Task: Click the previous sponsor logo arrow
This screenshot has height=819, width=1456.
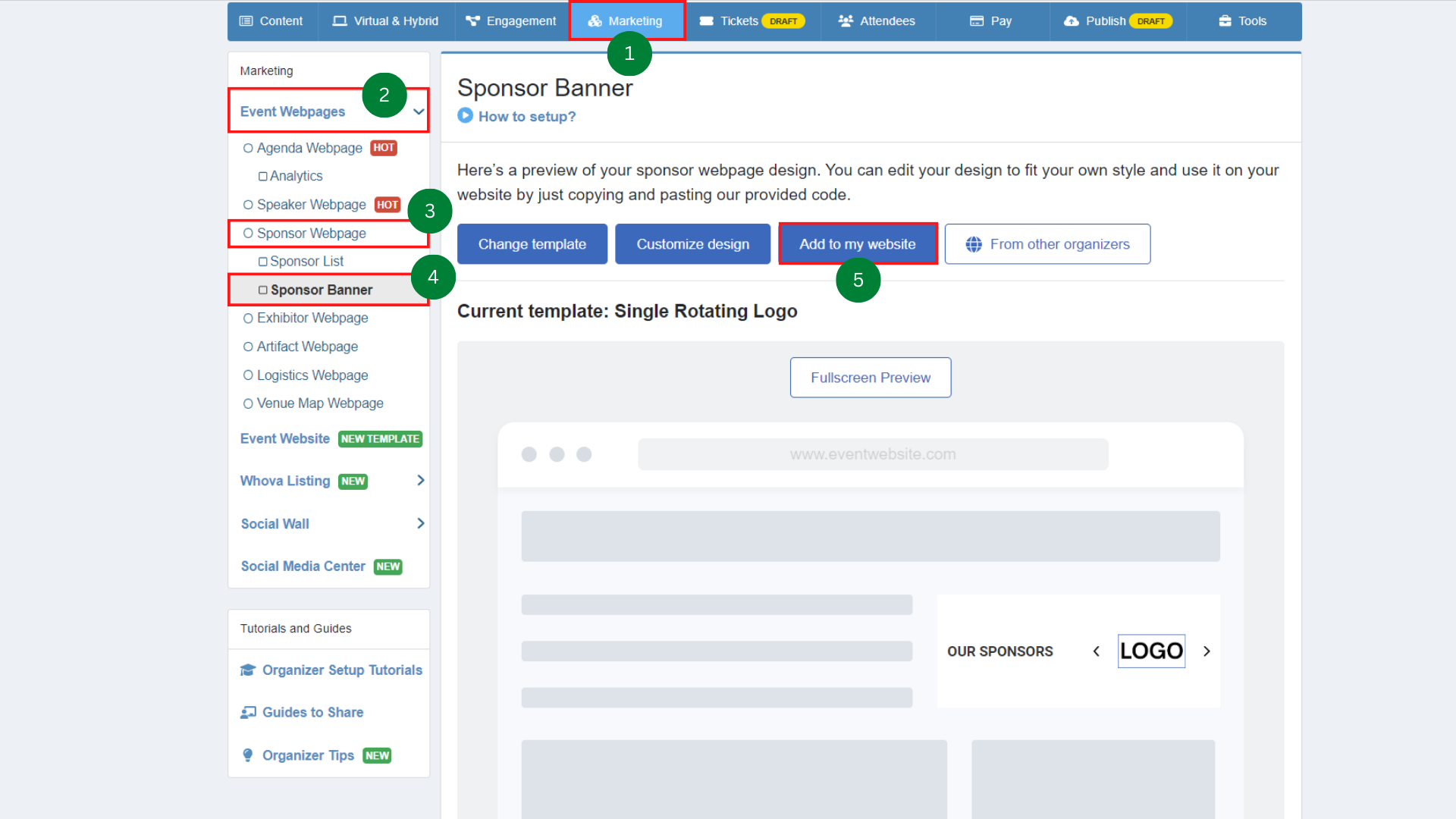Action: click(1096, 651)
